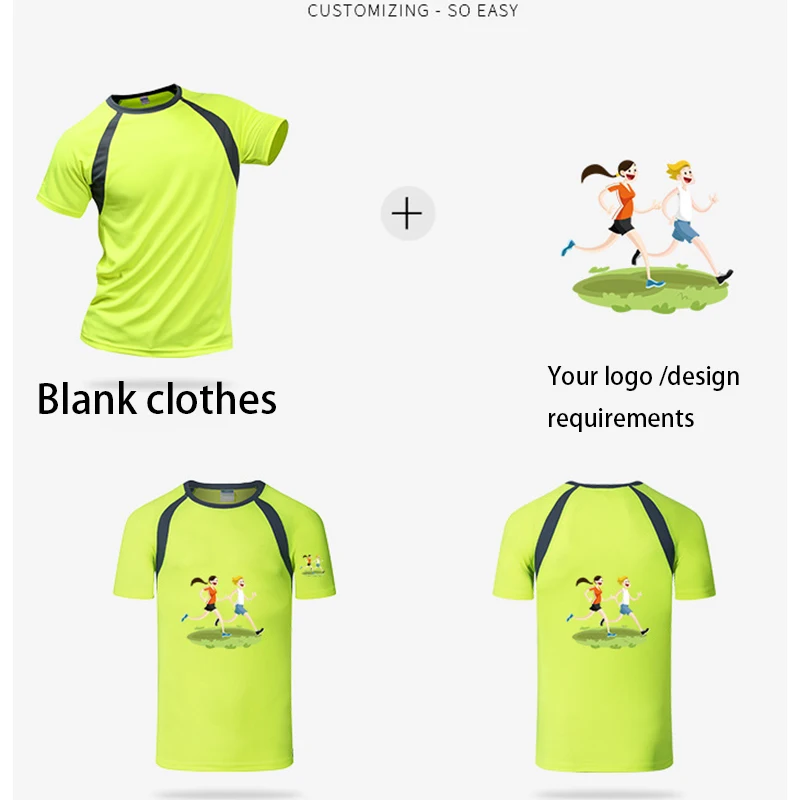The image size is (800, 800).
Task: Select the blank neon green shirt photo
Action: point(162,220)
